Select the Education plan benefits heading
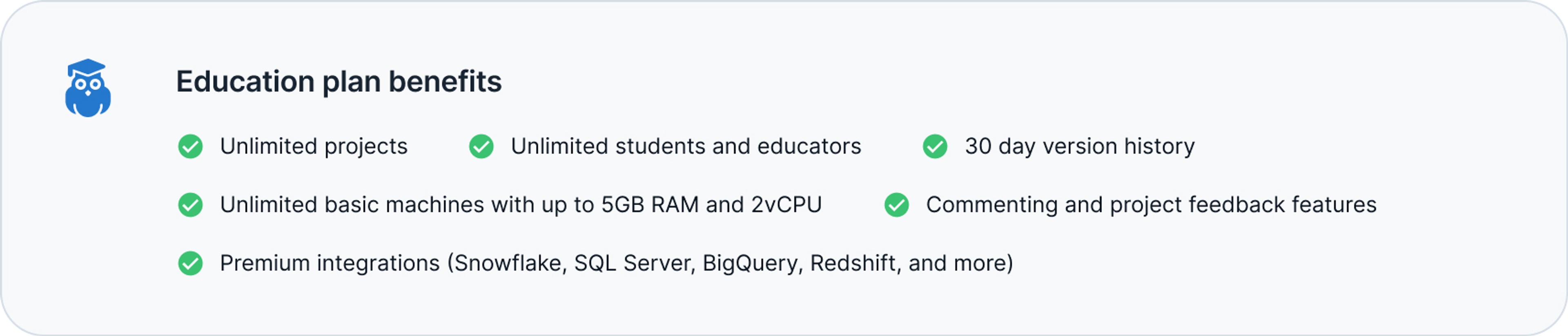The image size is (1568, 336). tap(339, 82)
